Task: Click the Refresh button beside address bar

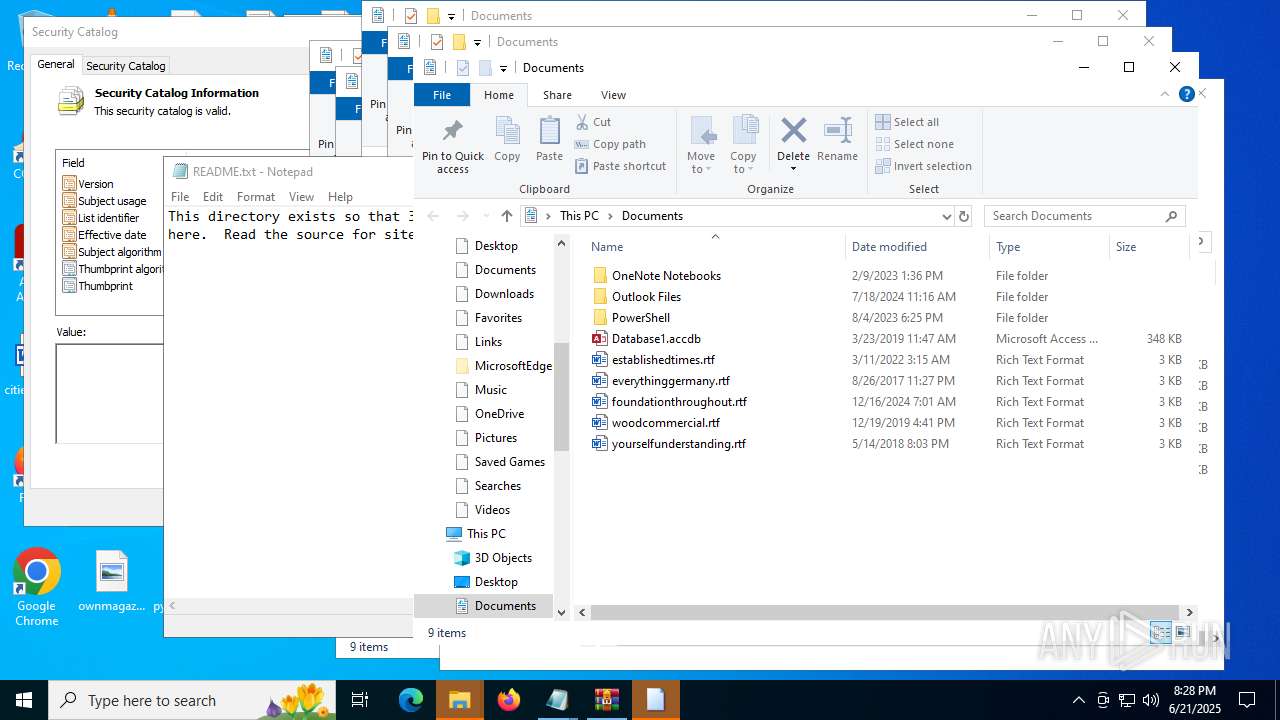Action: point(964,216)
